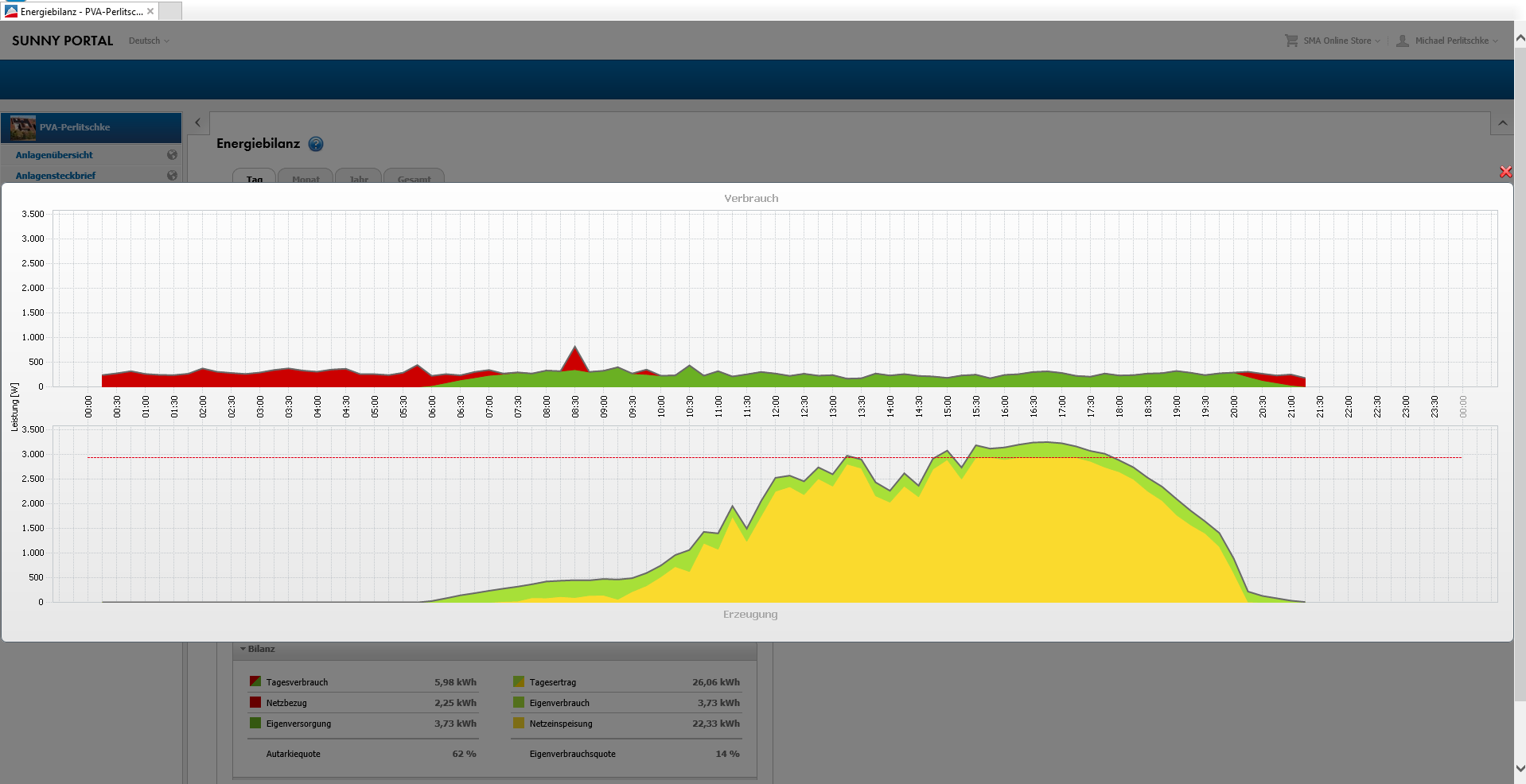Viewport: 1526px width, 784px height.
Task: Click the PVA-Perlitschke plant thumbnail
Action: pos(23,127)
